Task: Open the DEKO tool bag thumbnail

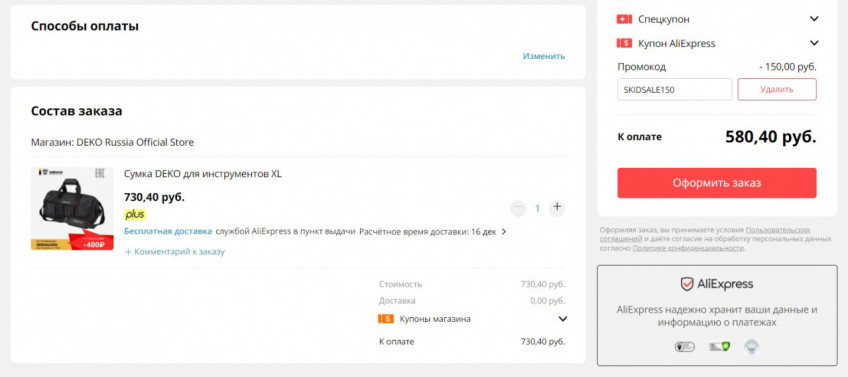Action: [72, 209]
